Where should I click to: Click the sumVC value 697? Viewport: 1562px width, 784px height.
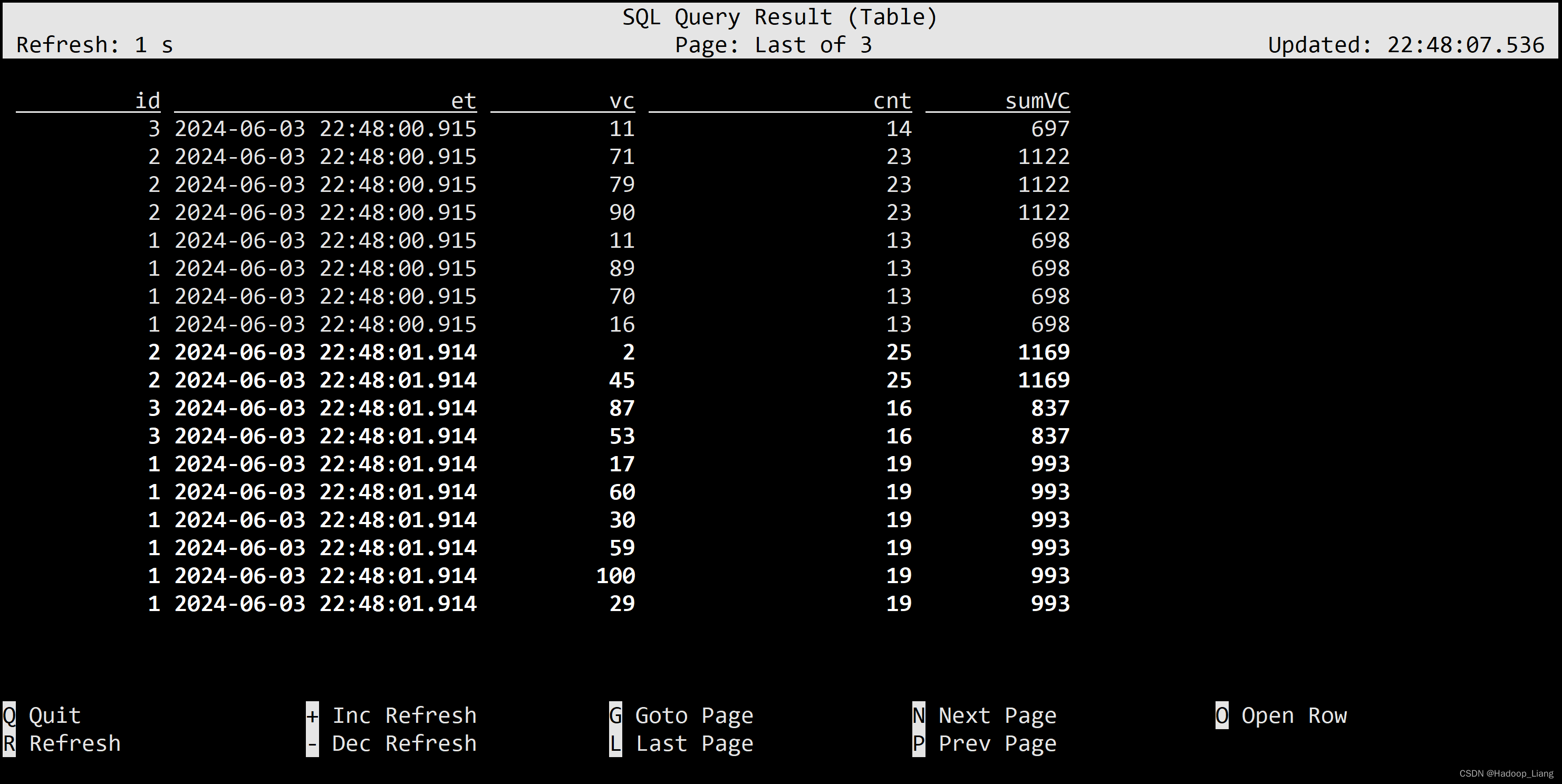pyautogui.click(x=1051, y=129)
